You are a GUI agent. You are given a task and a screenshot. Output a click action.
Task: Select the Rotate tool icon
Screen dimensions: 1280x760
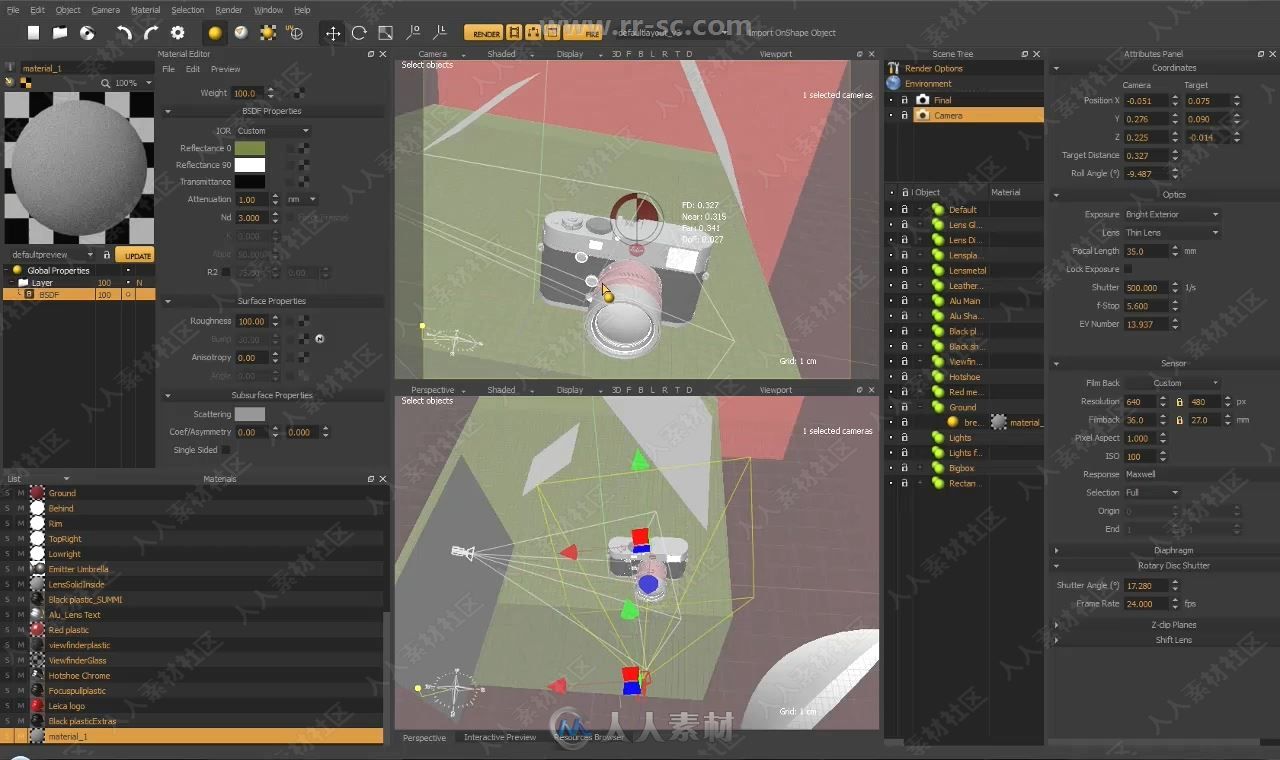click(x=359, y=33)
